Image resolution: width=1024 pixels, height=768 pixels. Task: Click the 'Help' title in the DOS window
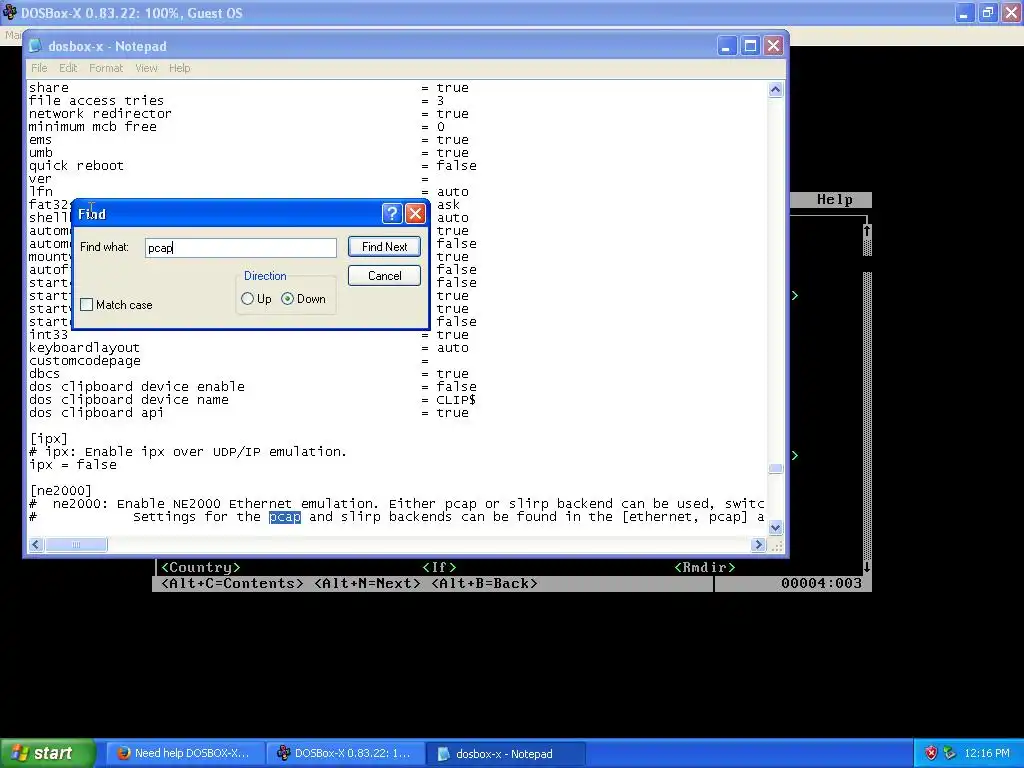835,200
